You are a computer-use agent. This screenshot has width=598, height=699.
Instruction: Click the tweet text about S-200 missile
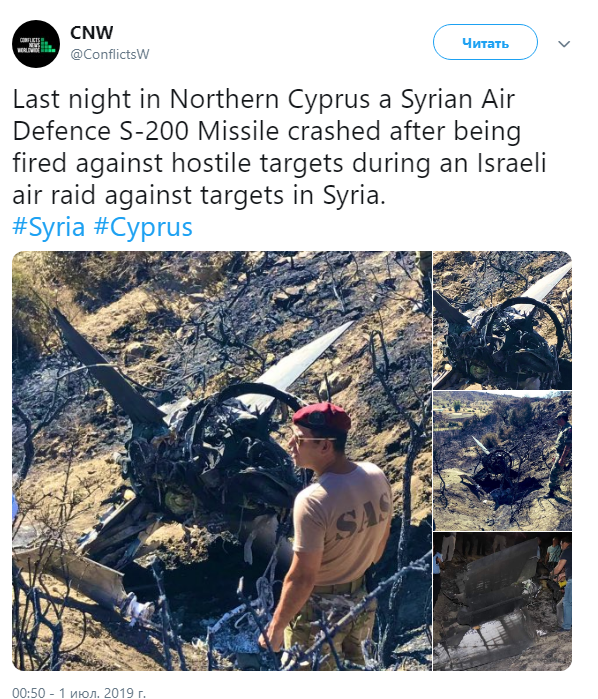coord(279,147)
